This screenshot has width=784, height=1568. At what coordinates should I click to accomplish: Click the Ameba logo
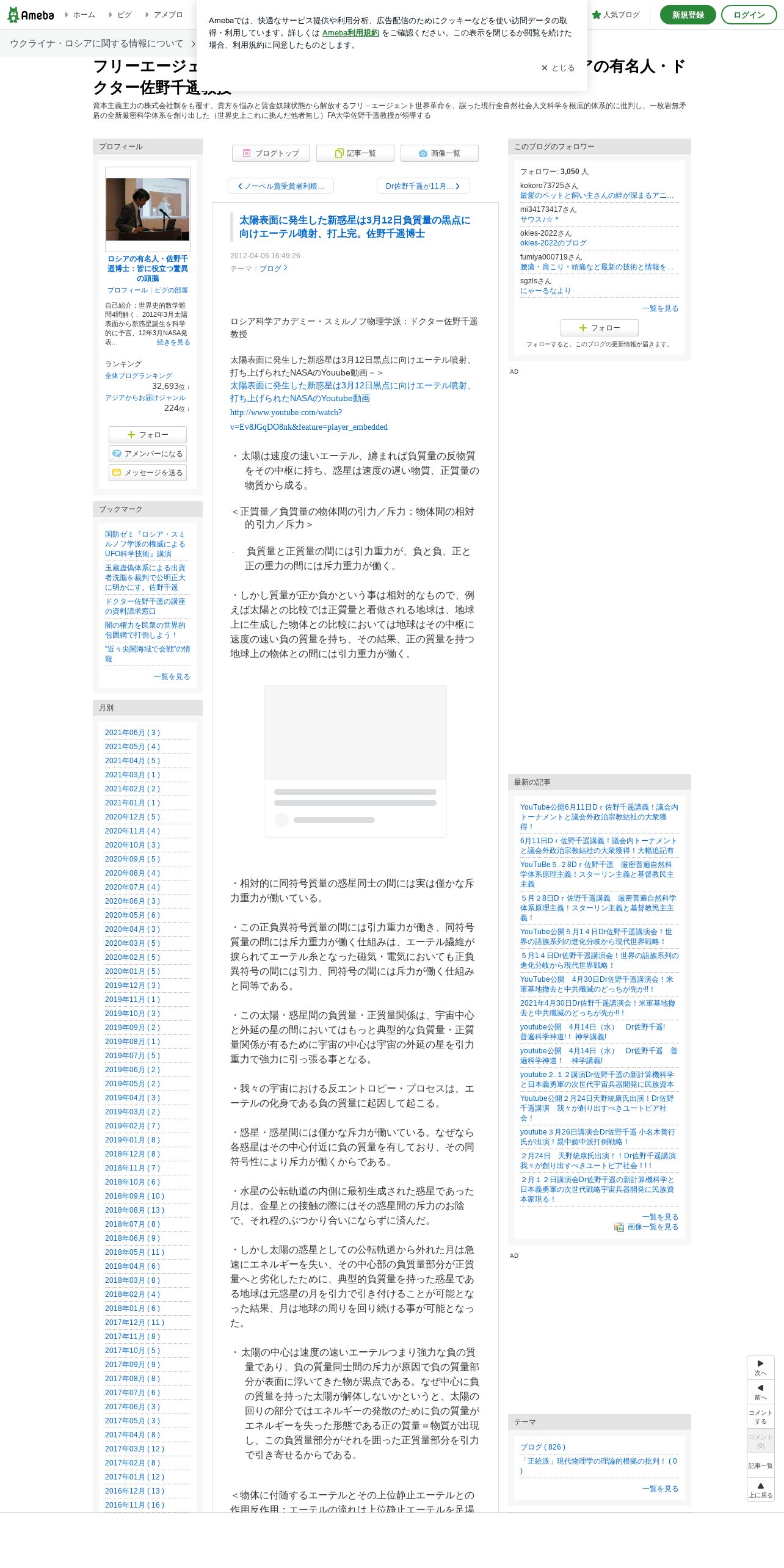31,15
